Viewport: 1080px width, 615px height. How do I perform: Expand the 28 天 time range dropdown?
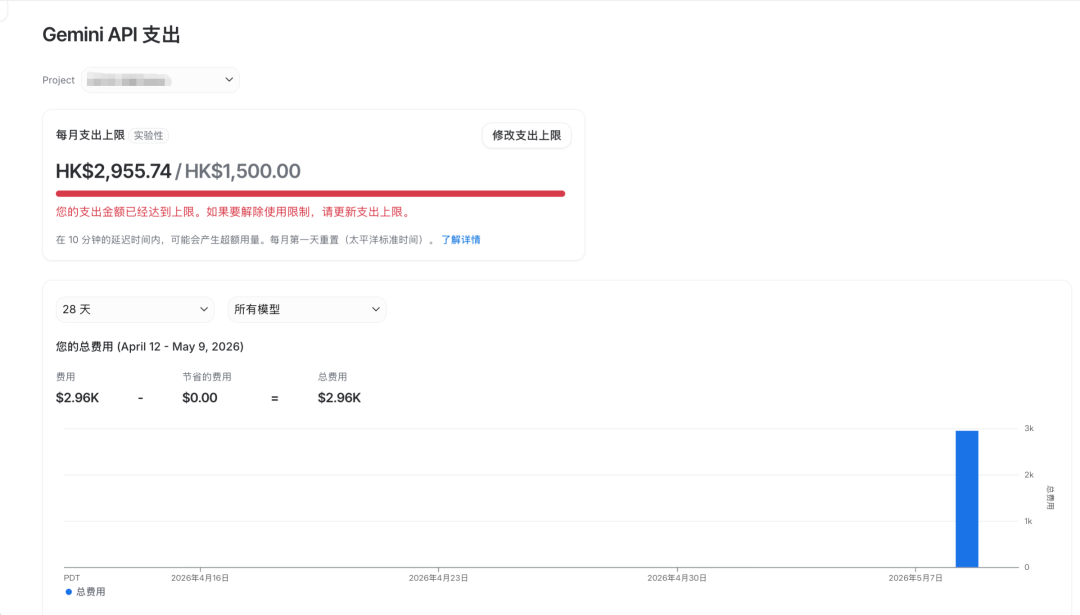coord(135,309)
